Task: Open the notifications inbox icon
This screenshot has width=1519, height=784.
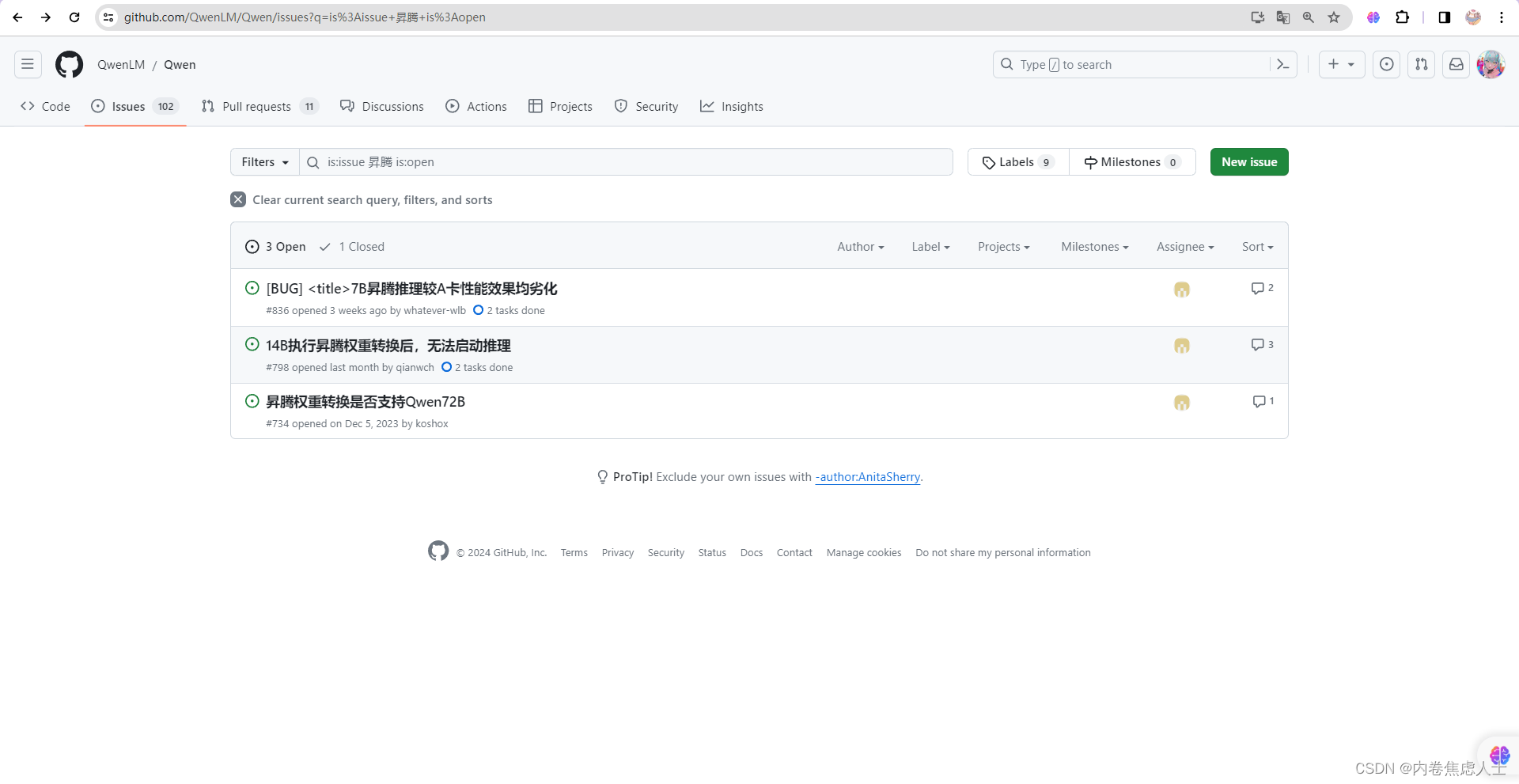Action: pos(1456,65)
